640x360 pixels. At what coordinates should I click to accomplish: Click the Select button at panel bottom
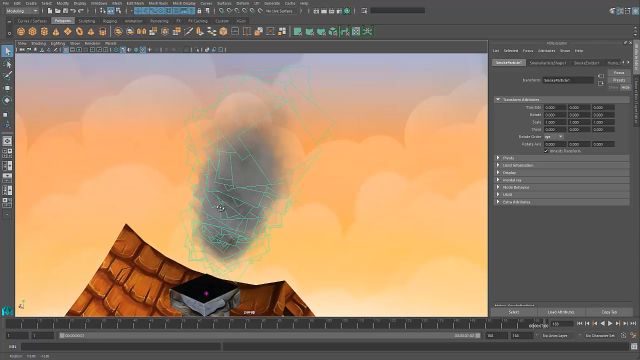(514, 312)
